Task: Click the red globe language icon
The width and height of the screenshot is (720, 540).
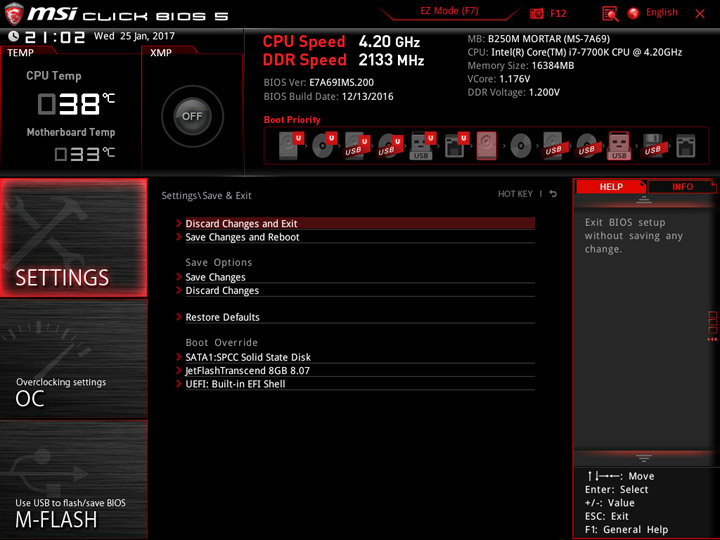Action: pyautogui.click(x=633, y=13)
